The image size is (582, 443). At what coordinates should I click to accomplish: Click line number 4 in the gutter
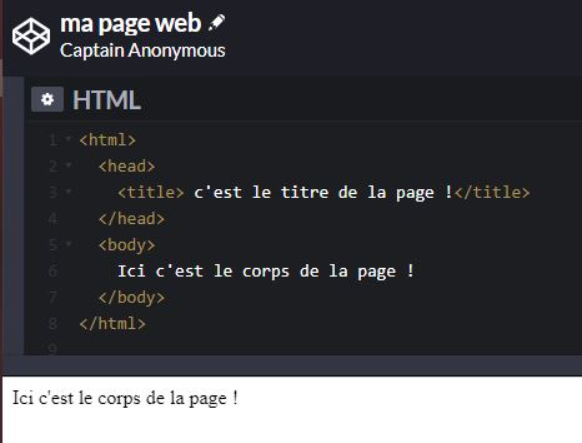(53, 219)
